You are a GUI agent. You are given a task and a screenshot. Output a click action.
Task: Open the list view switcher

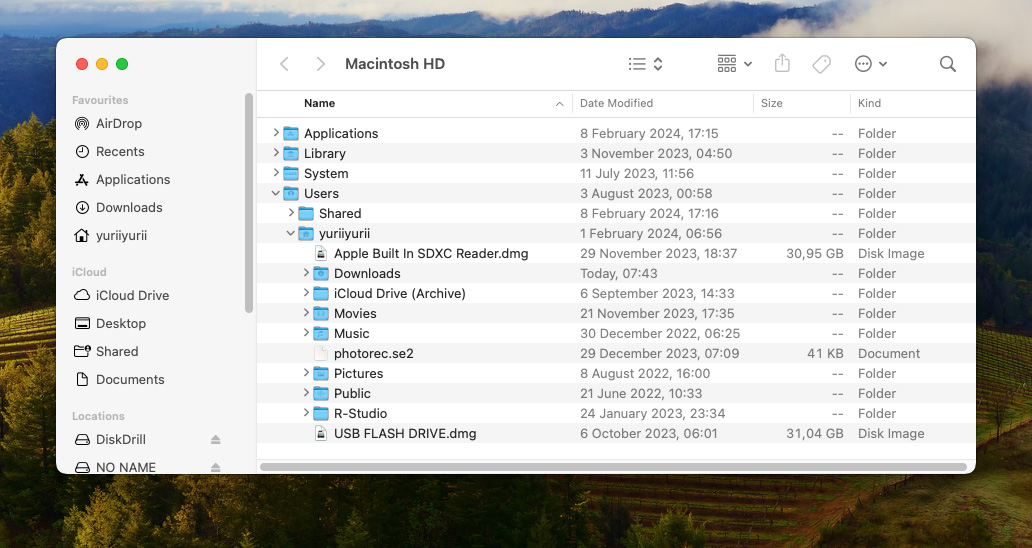(646, 64)
